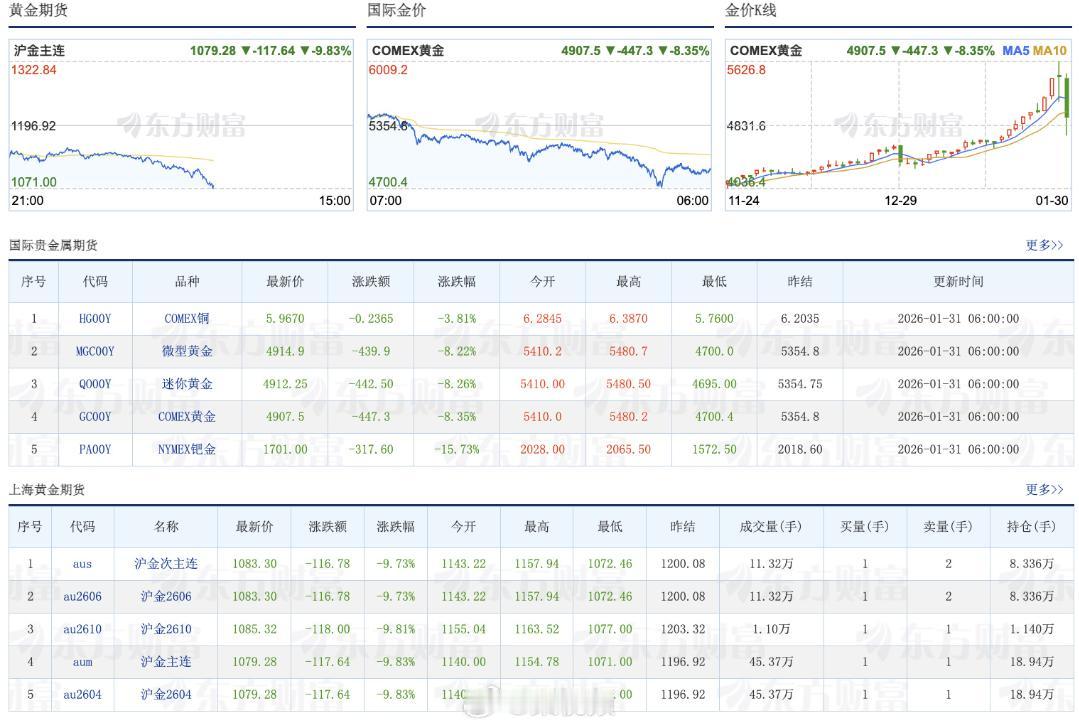Click the MA5 legend label

pyautogui.click(x=1016, y=50)
